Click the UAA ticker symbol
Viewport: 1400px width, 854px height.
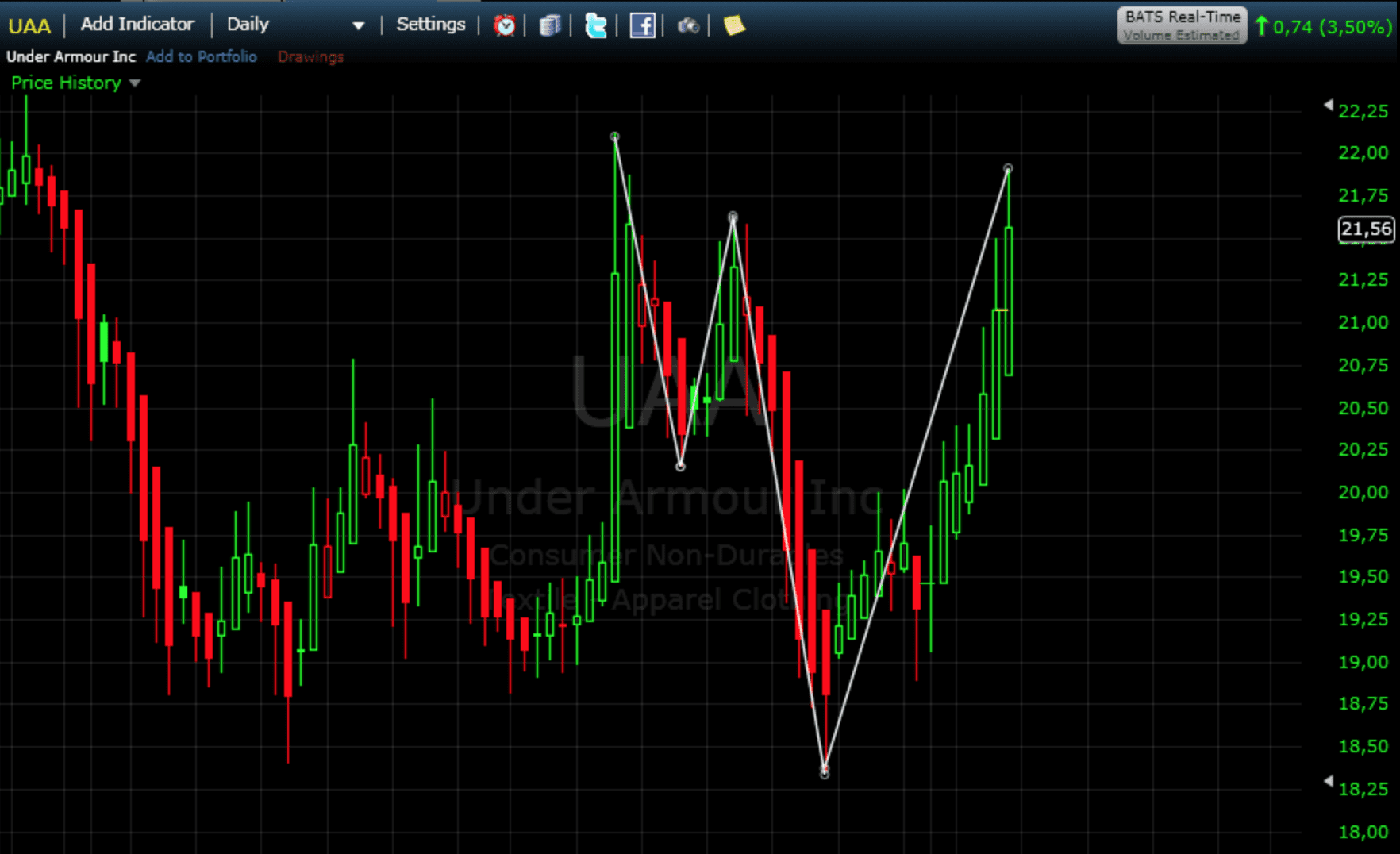point(29,26)
